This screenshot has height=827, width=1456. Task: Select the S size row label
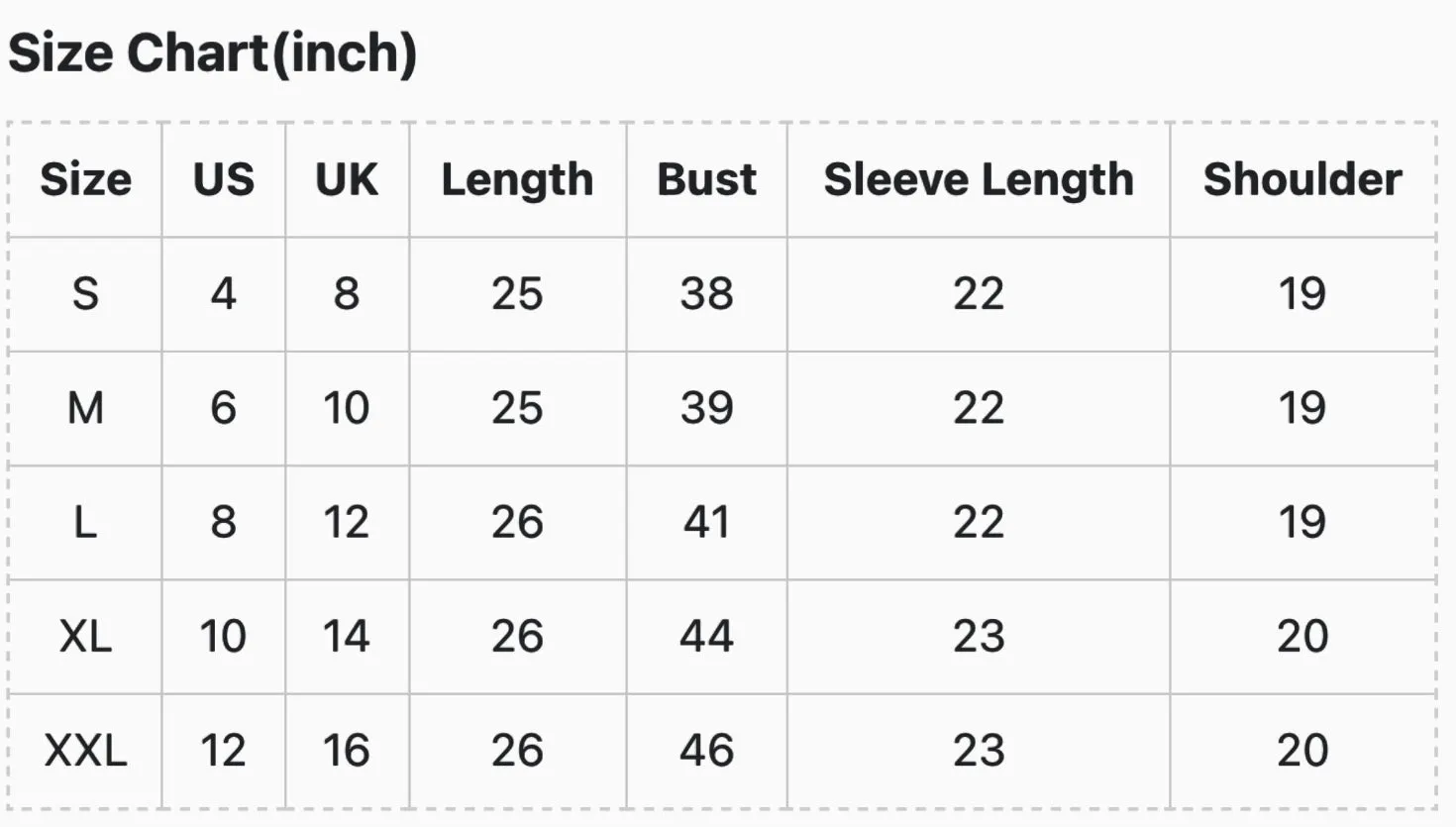click(x=85, y=293)
